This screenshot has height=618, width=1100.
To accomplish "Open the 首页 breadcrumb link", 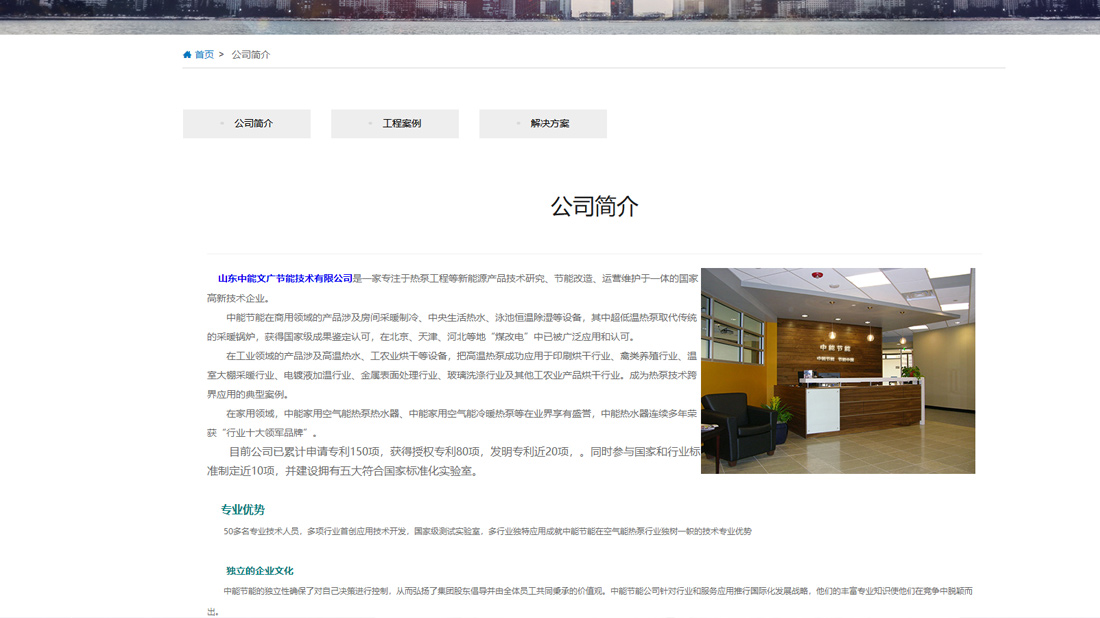I will 204,55.
